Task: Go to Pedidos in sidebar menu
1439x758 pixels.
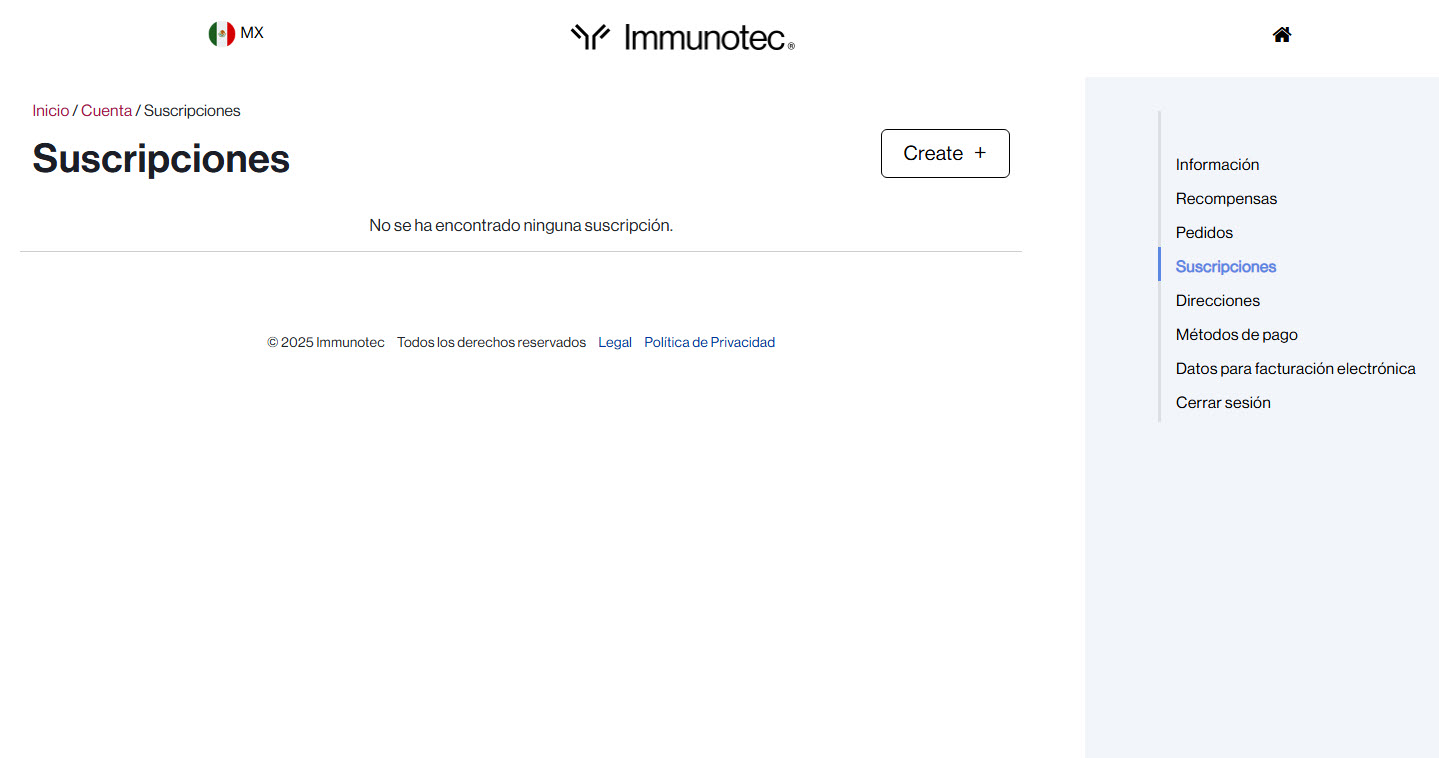Action: [1204, 233]
